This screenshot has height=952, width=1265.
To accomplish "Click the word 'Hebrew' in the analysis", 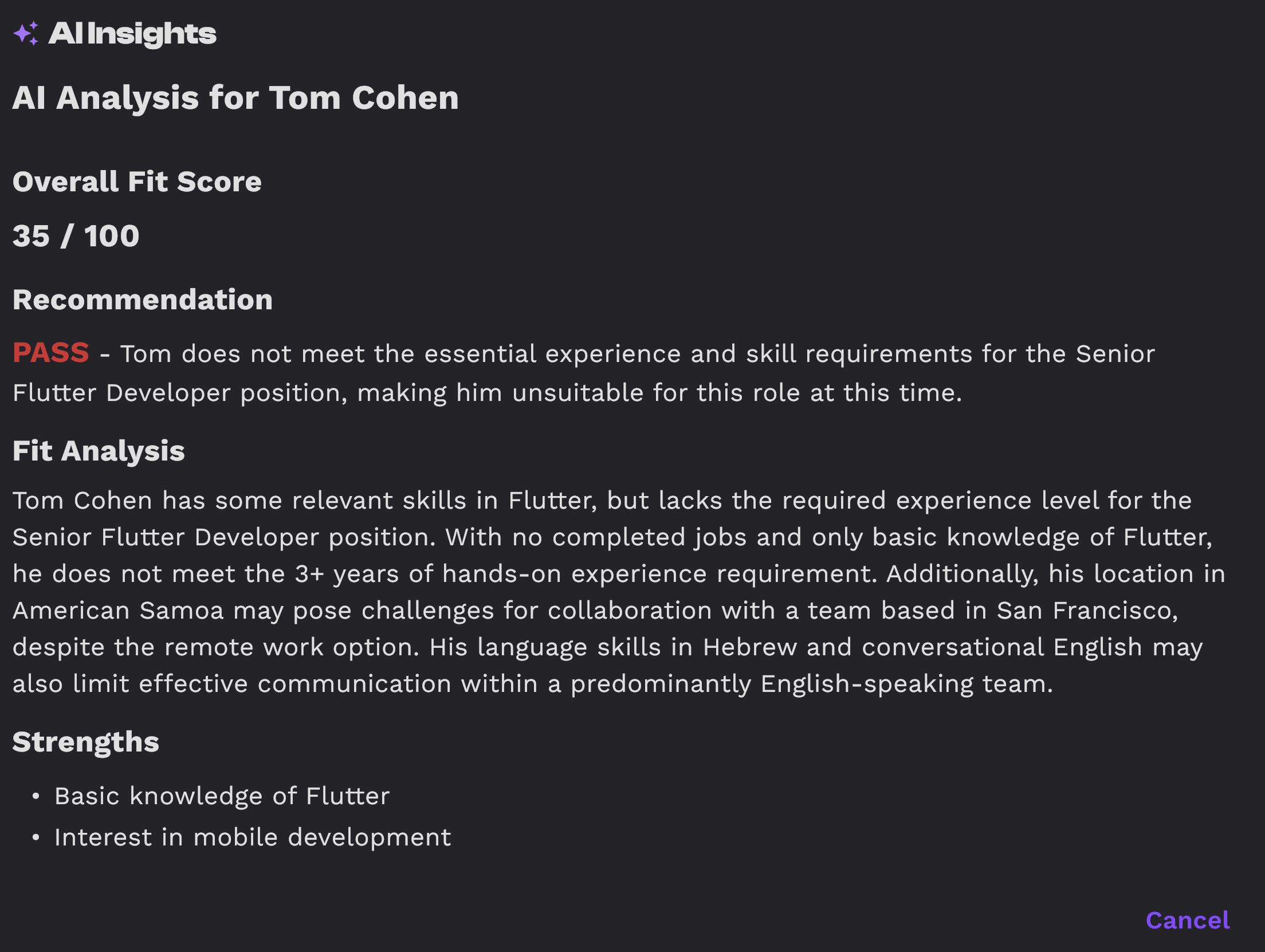I will 750,647.
